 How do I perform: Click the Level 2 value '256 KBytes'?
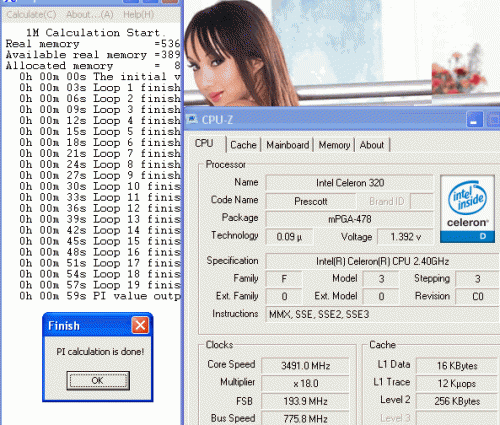457,401
